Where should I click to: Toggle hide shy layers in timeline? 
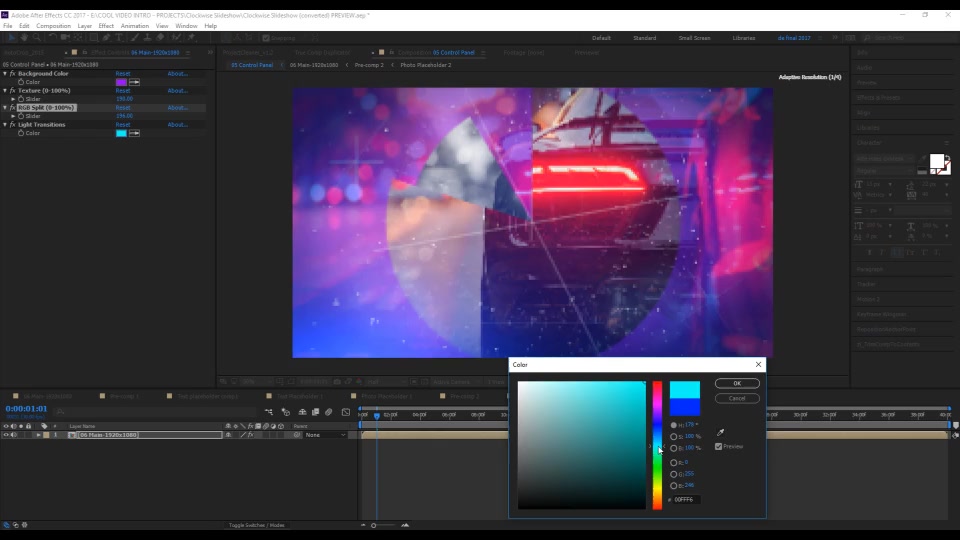302,412
